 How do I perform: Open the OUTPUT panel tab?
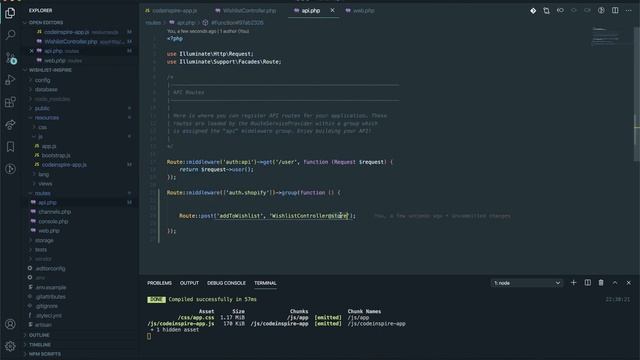coord(189,283)
